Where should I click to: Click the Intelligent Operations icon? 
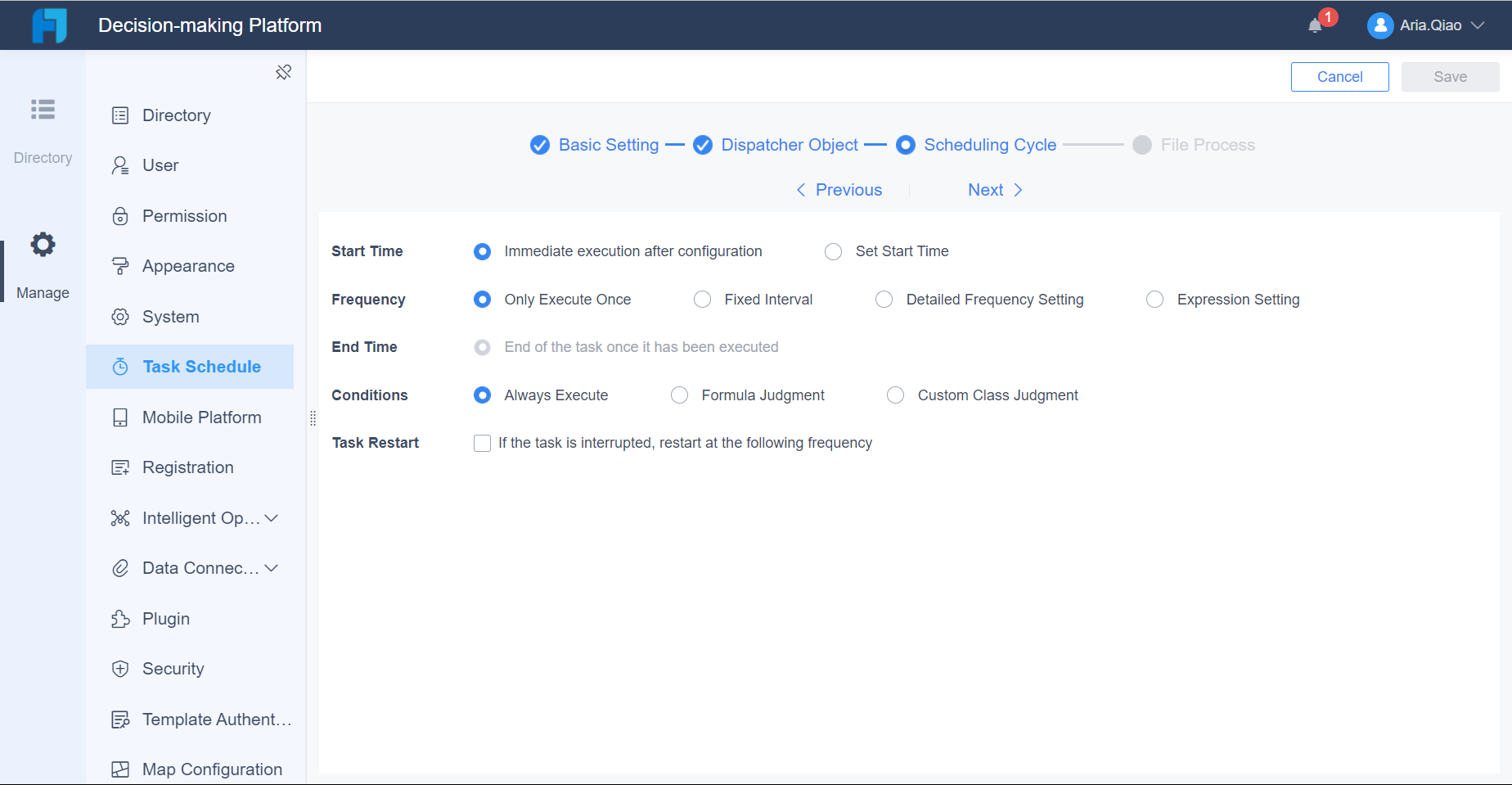click(x=120, y=518)
